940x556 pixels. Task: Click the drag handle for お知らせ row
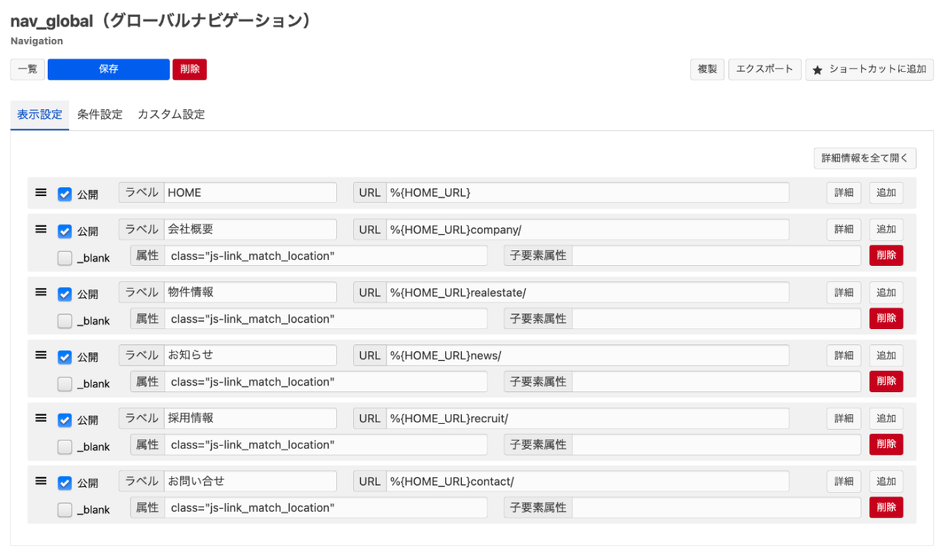pos(41,355)
